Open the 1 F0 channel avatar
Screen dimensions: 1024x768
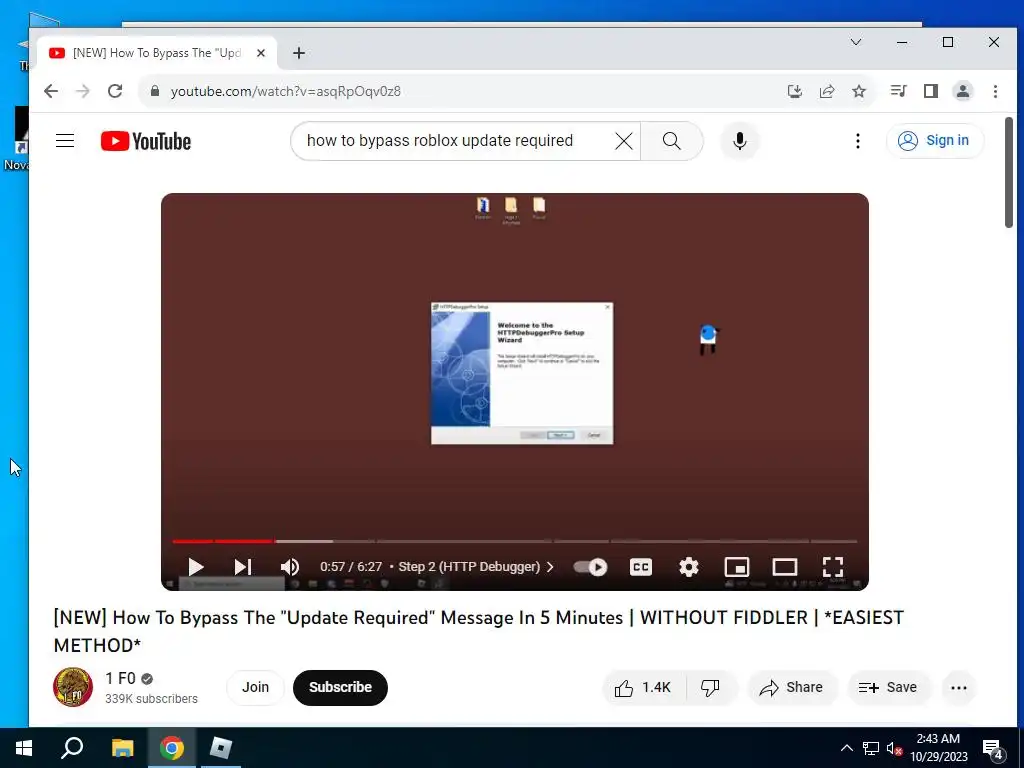(x=72, y=687)
